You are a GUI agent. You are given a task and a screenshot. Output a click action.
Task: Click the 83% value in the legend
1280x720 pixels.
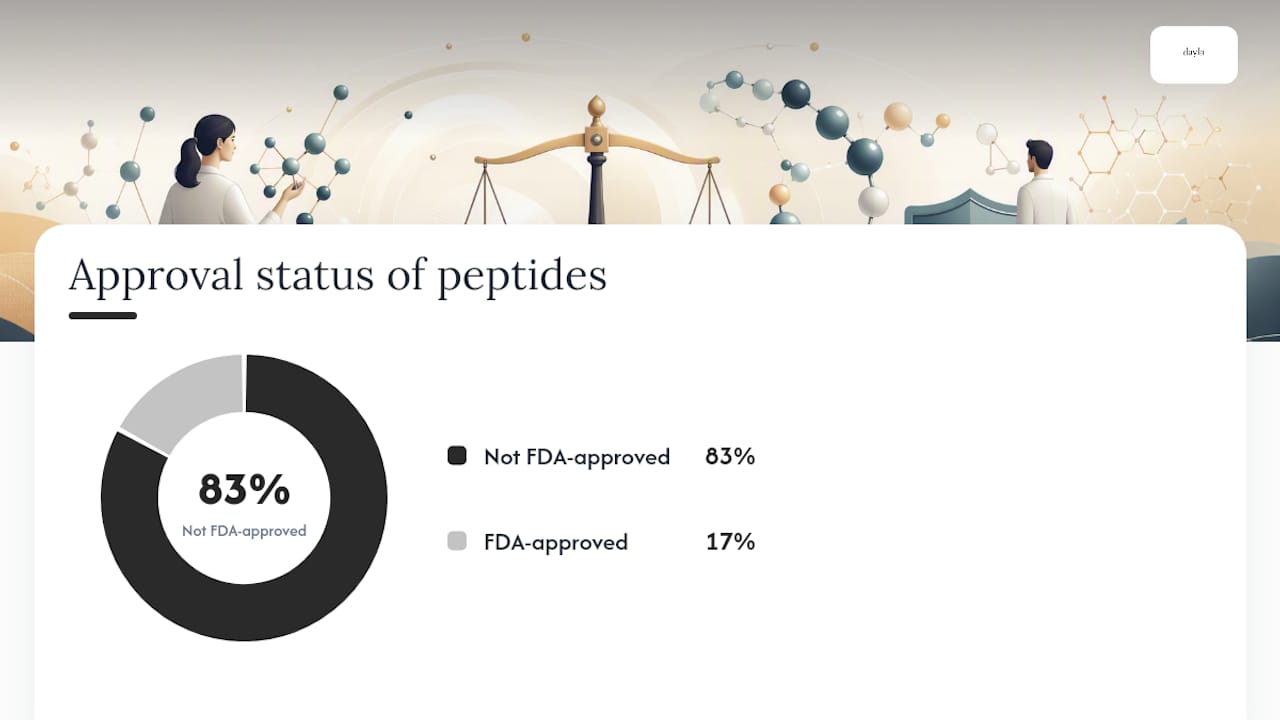tap(730, 456)
